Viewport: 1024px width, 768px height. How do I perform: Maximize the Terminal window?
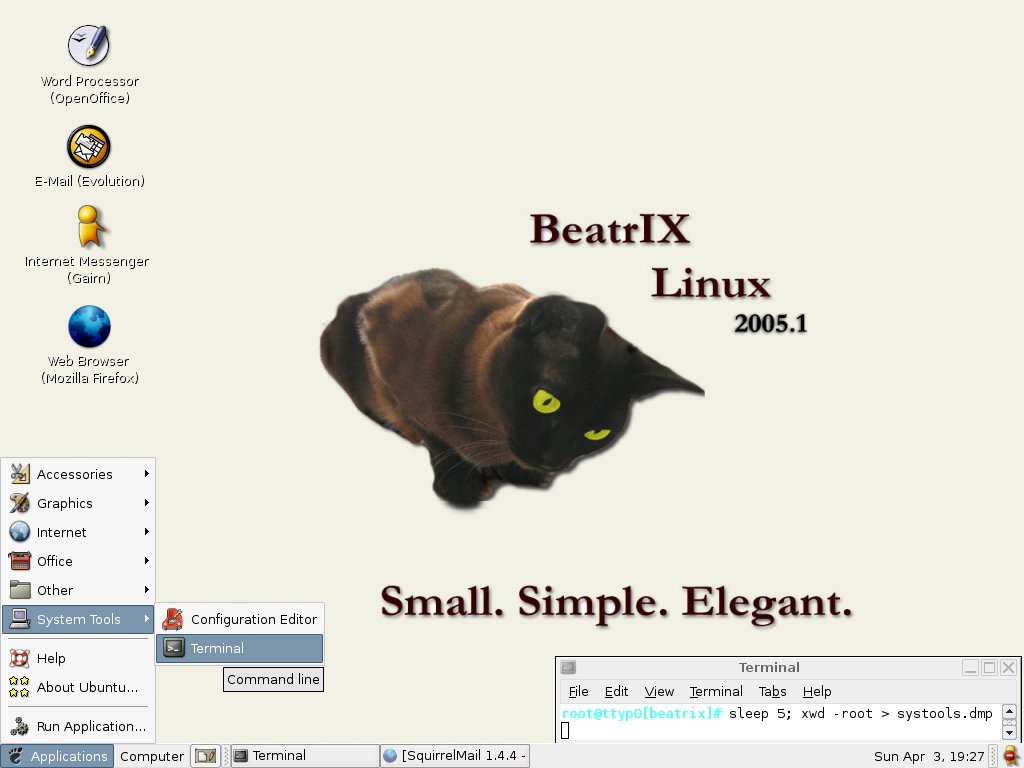point(989,667)
